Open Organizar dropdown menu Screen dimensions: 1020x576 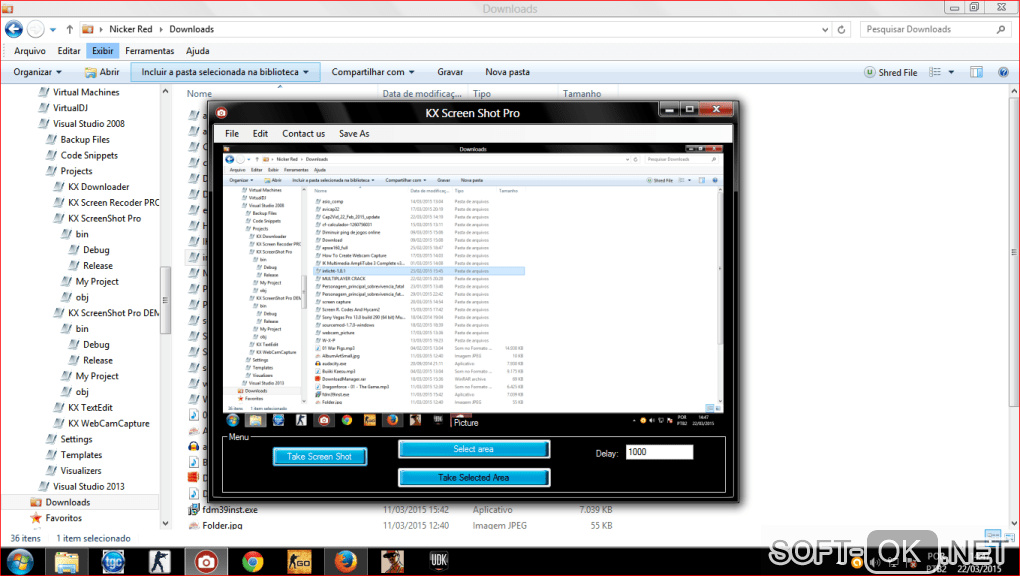38,72
